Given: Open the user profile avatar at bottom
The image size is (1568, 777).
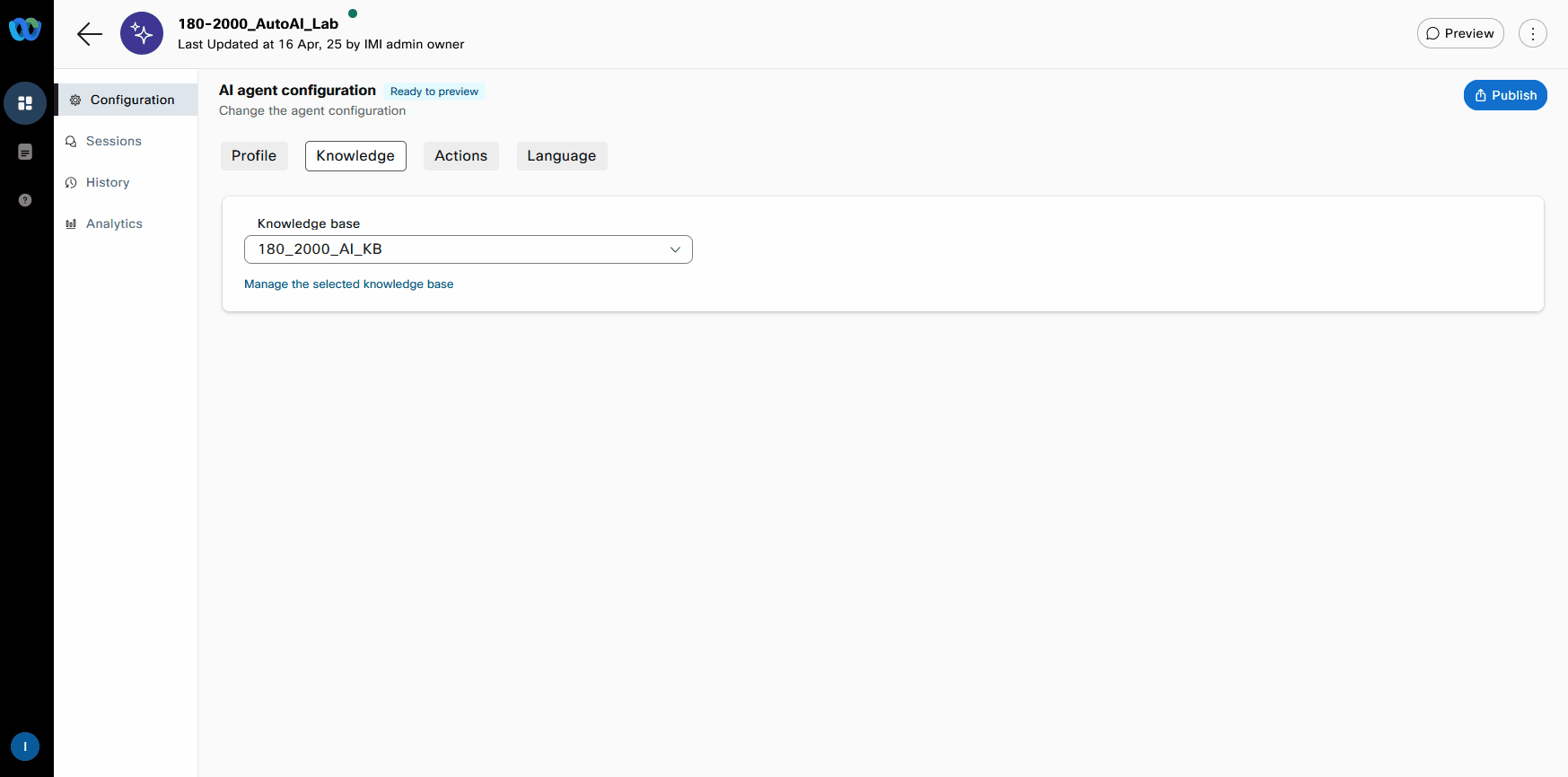Looking at the screenshot, I should [x=25, y=746].
